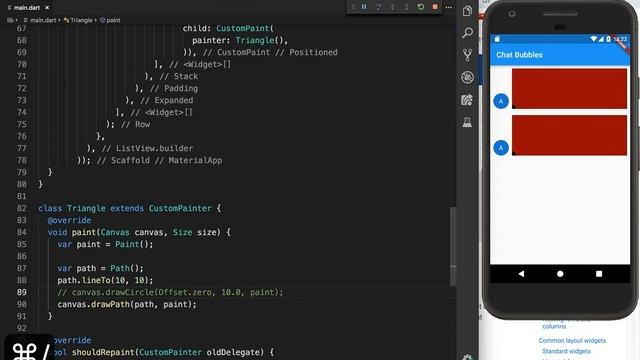Tap the first 'A' avatar in emulator
The height and width of the screenshot is (360, 640).
pos(501,101)
